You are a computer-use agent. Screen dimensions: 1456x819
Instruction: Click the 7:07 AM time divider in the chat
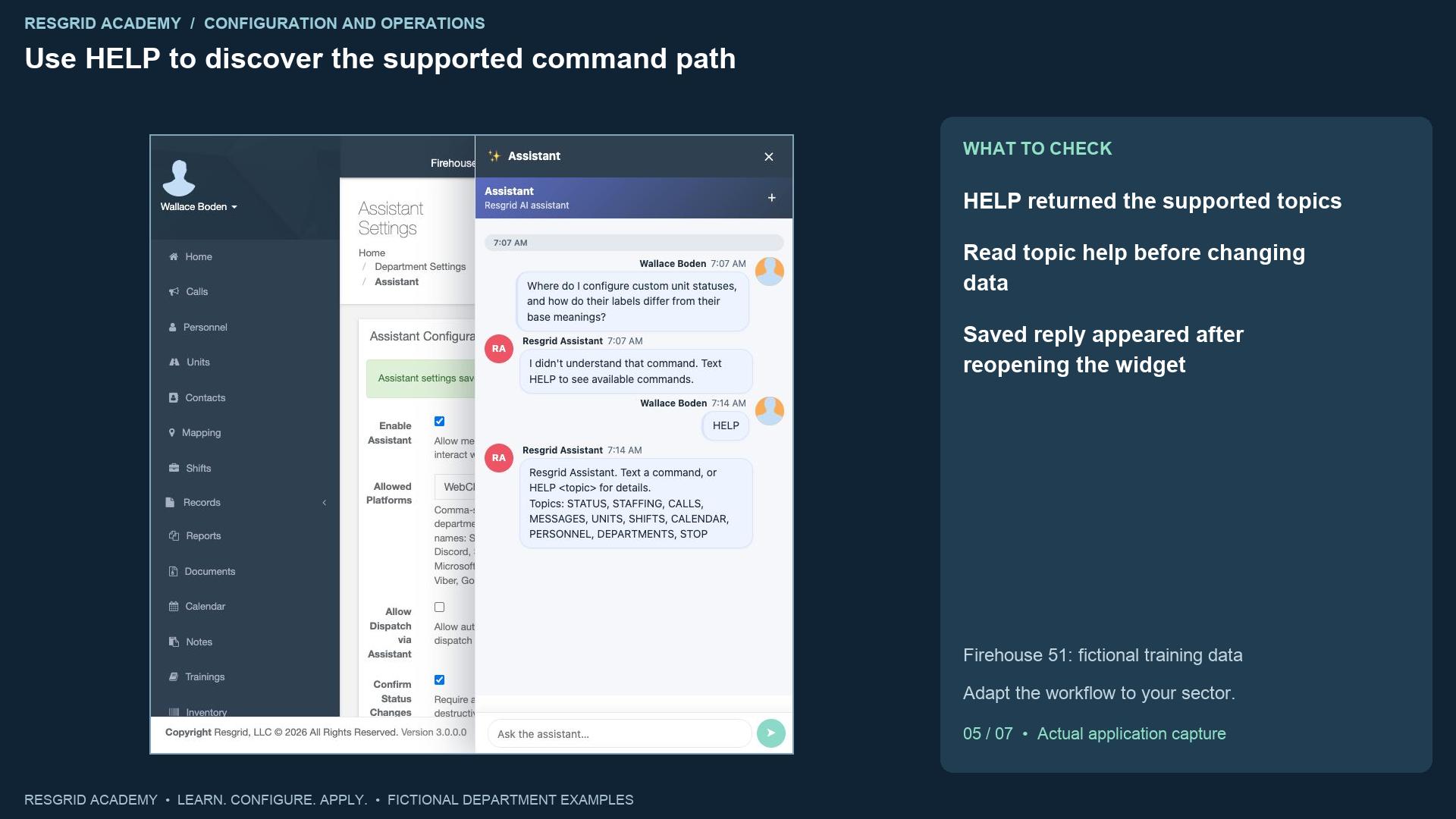[x=634, y=243]
